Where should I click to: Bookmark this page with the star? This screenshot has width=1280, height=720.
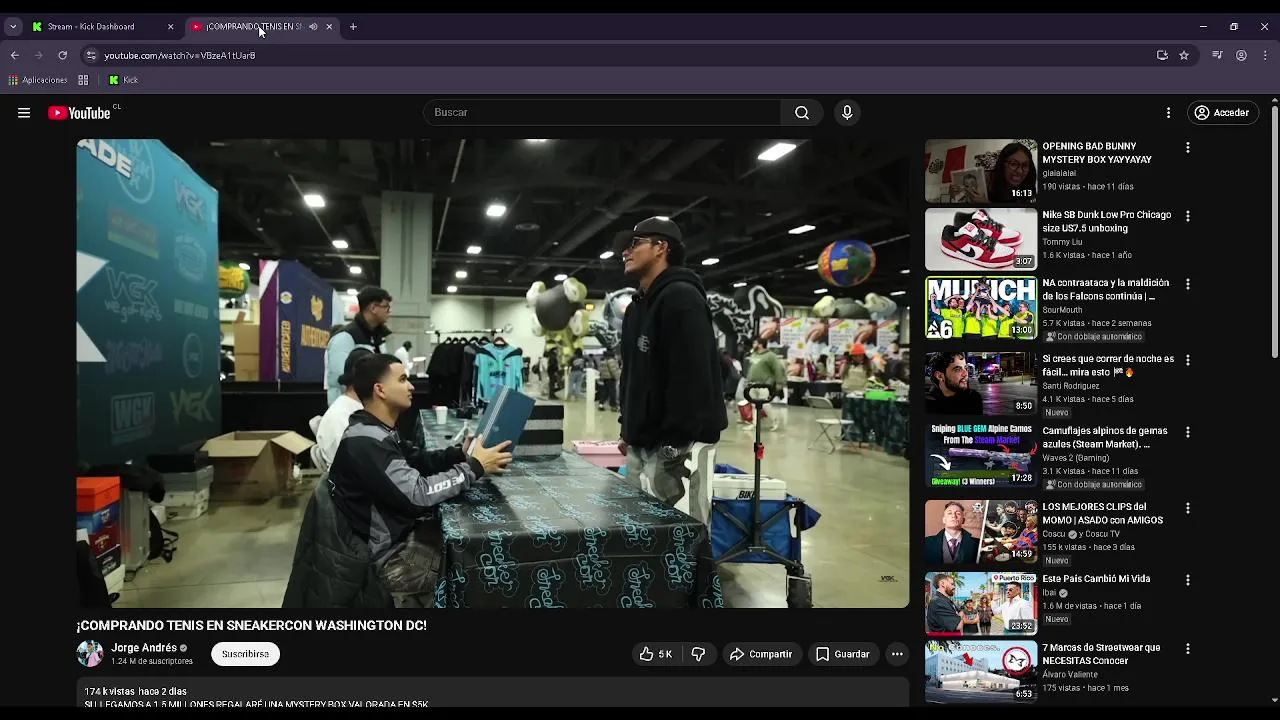pos(1184,56)
